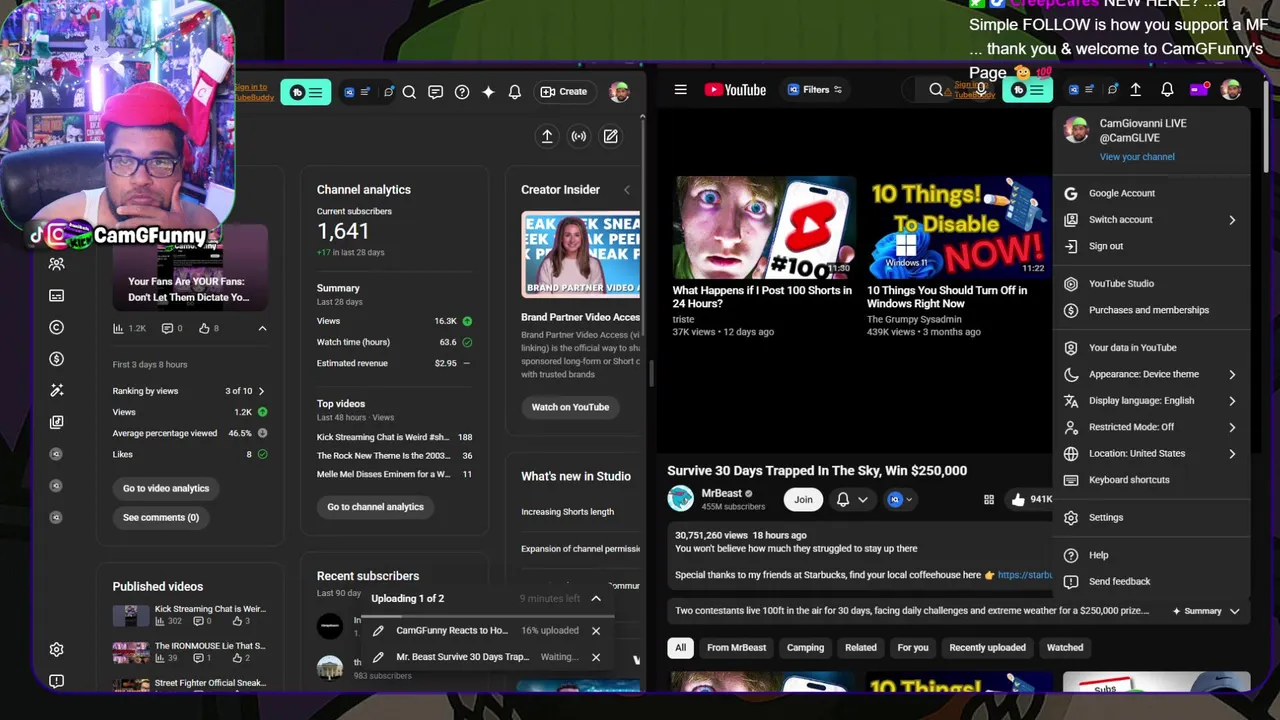Edit the CamGFunny Reacts upload details
Image resolution: width=1280 pixels, height=720 pixels.
pos(378,631)
